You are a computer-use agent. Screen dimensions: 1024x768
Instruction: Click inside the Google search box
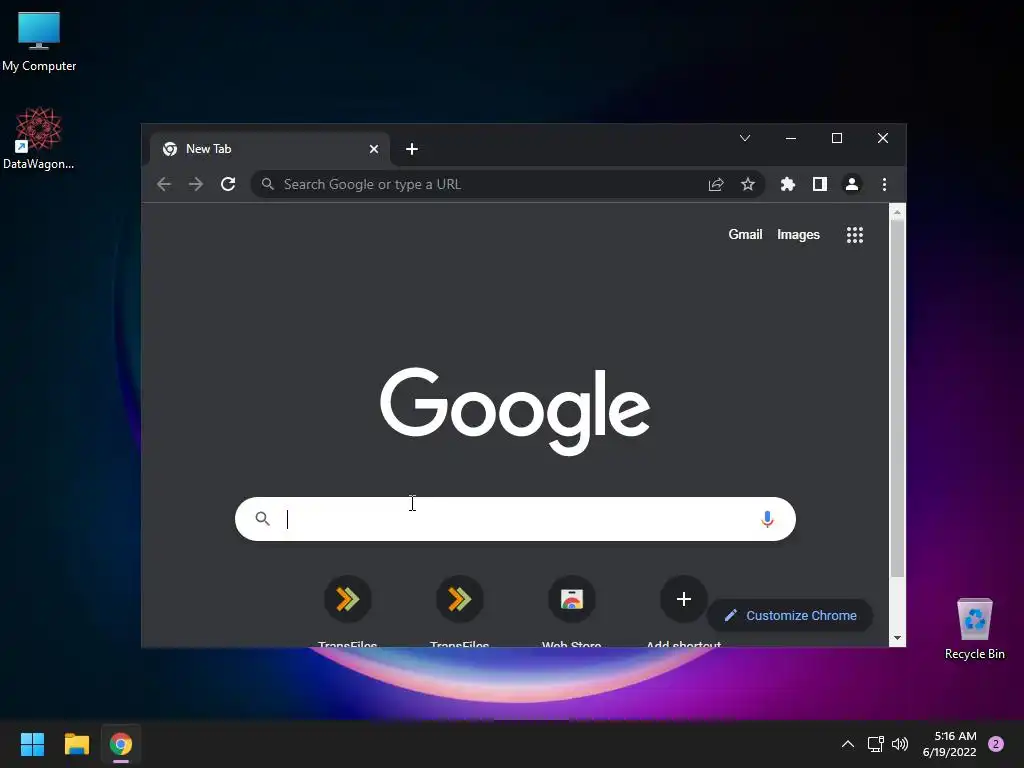pyautogui.click(x=515, y=519)
